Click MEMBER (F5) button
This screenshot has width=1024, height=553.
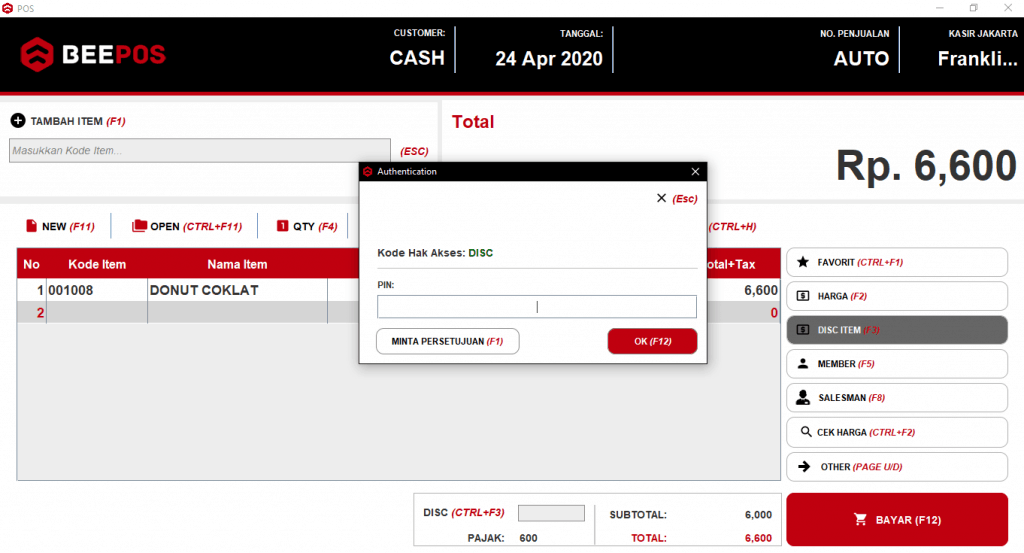pos(897,364)
